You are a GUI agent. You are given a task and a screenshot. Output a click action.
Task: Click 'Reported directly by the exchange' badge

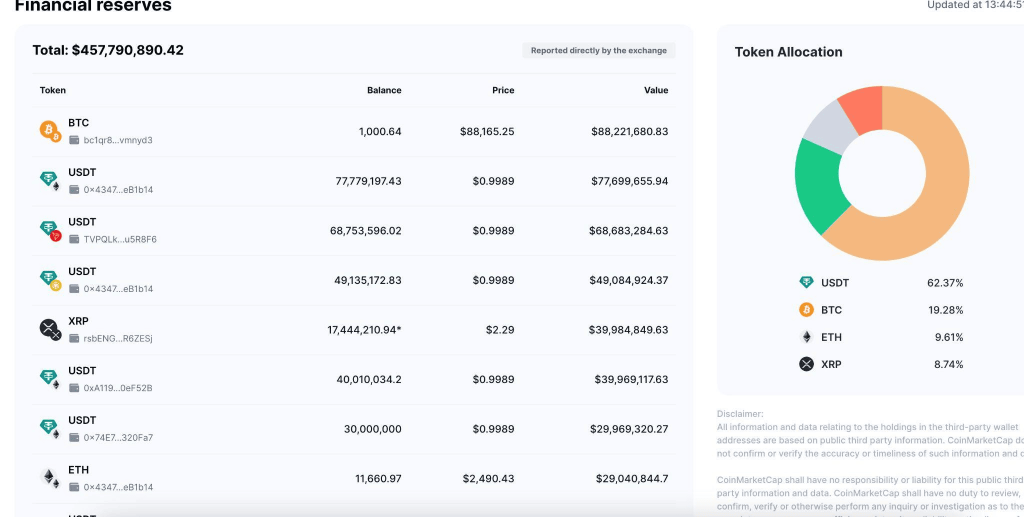pos(599,50)
